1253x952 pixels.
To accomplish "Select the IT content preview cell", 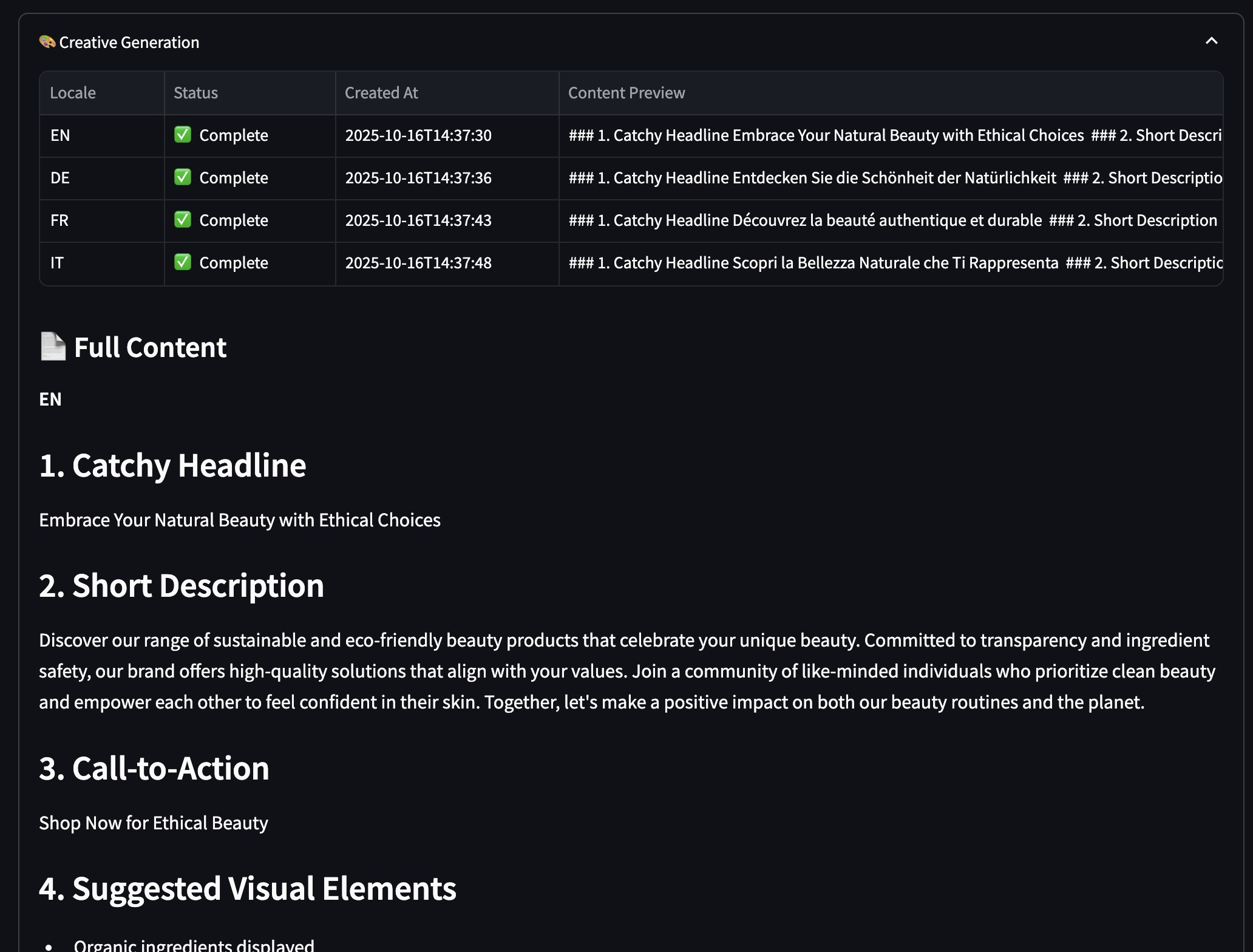I will point(890,263).
